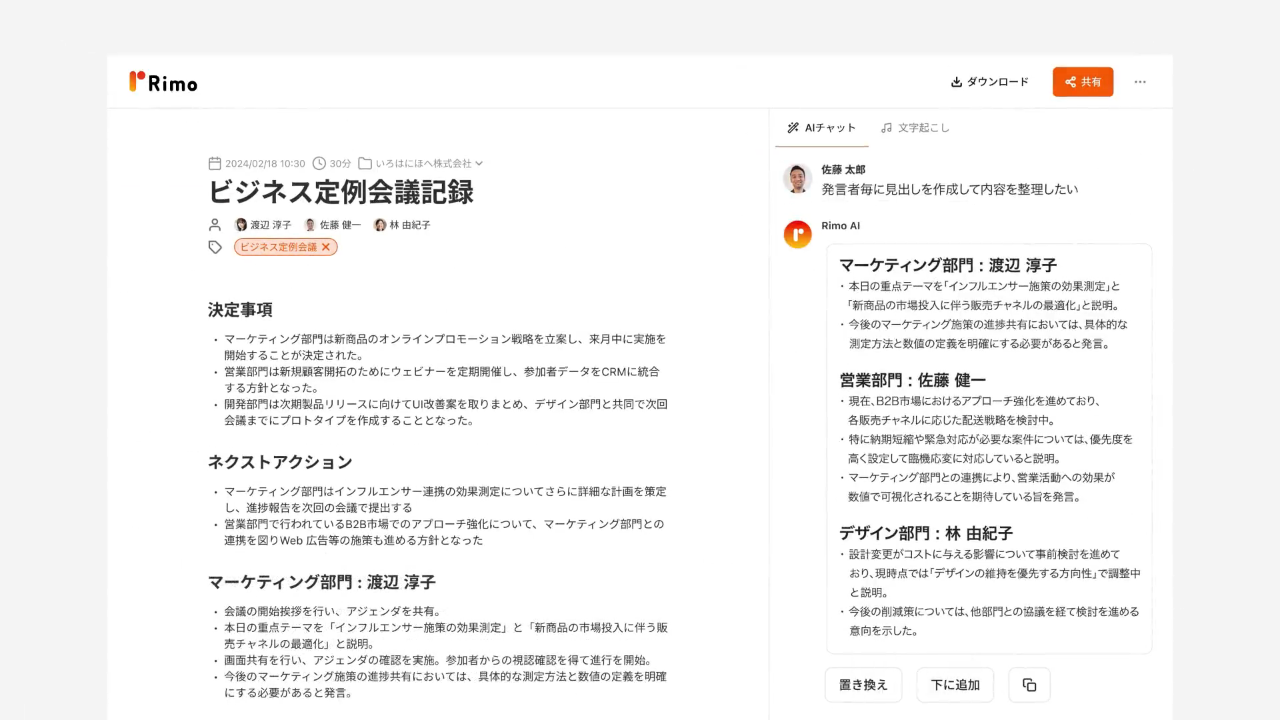Click the ビジネス定例会議 tag chip
This screenshot has height=720, width=1280.
[286, 247]
